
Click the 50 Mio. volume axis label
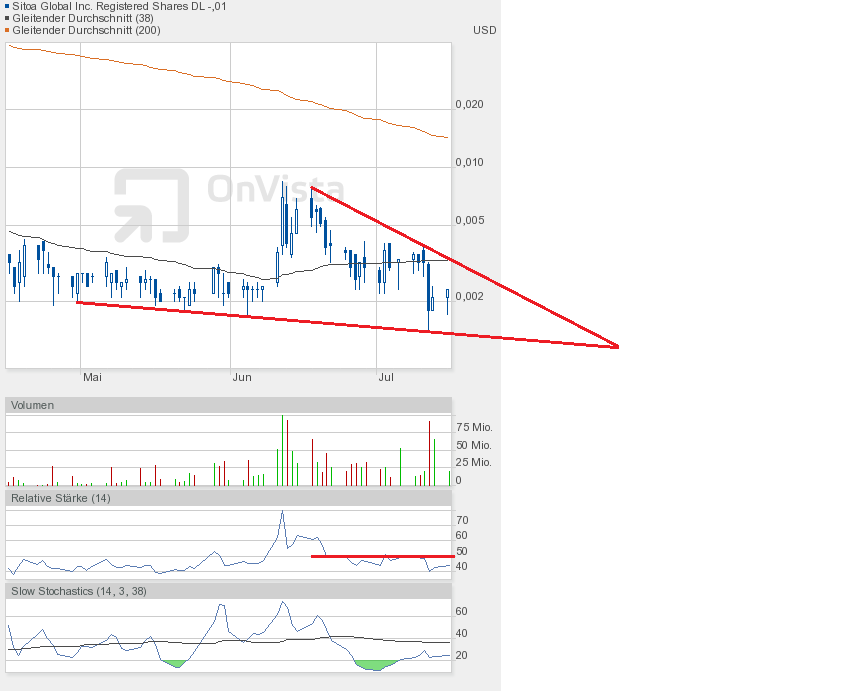click(x=474, y=445)
